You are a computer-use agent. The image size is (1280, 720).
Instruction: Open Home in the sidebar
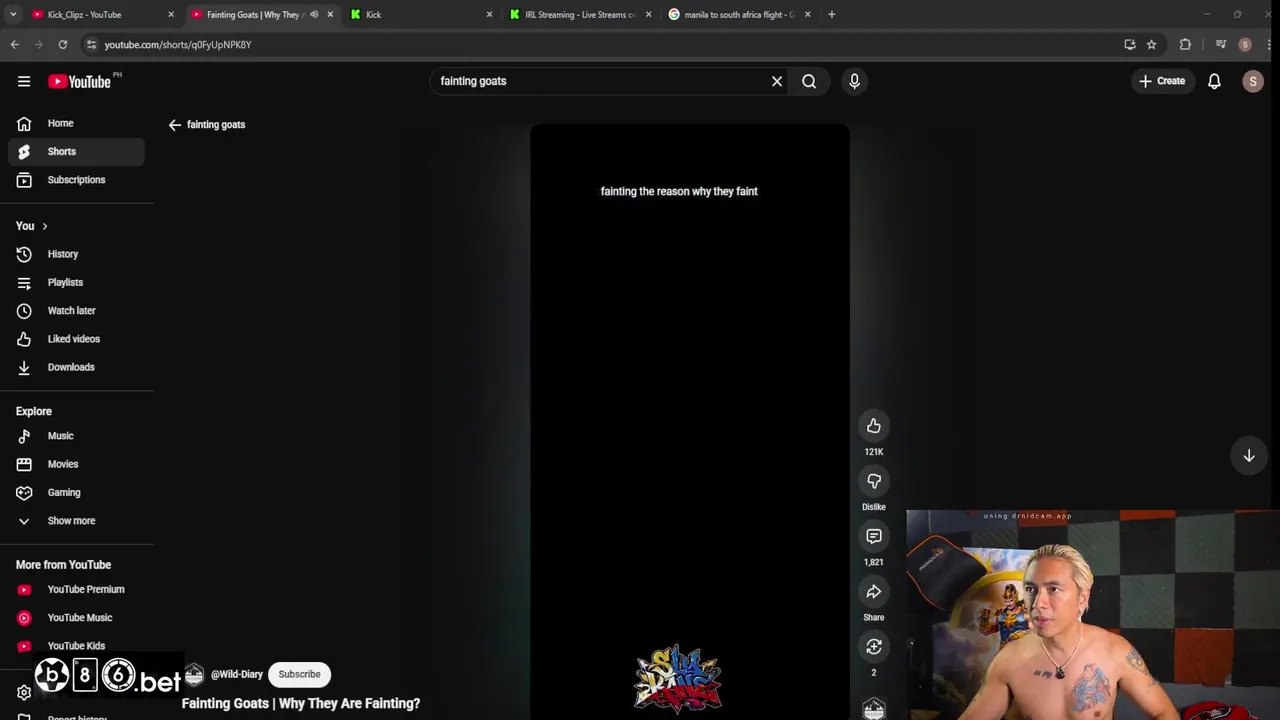coord(76,123)
